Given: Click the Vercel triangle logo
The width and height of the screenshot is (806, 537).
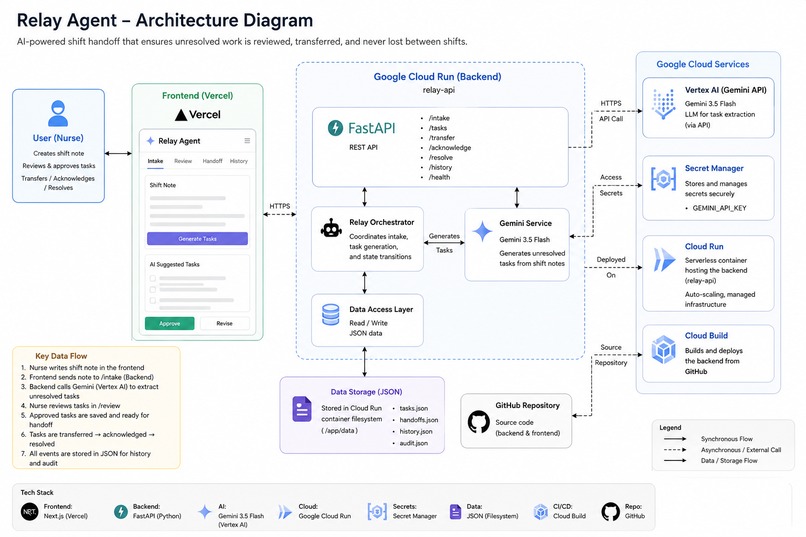Looking at the screenshot, I should tap(180, 115).
